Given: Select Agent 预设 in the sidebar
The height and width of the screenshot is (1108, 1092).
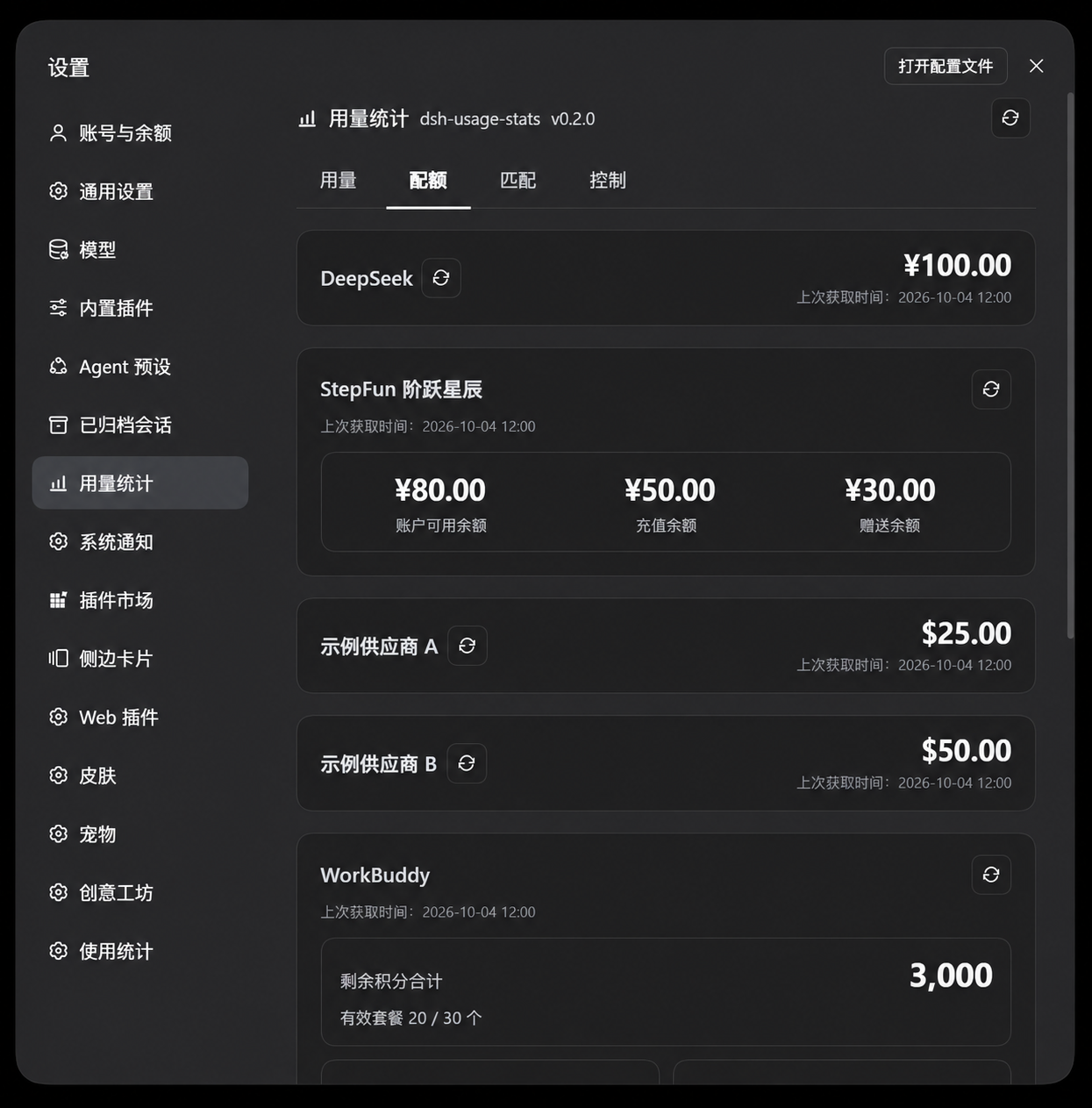Looking at the screenshot, I should 140,367.
